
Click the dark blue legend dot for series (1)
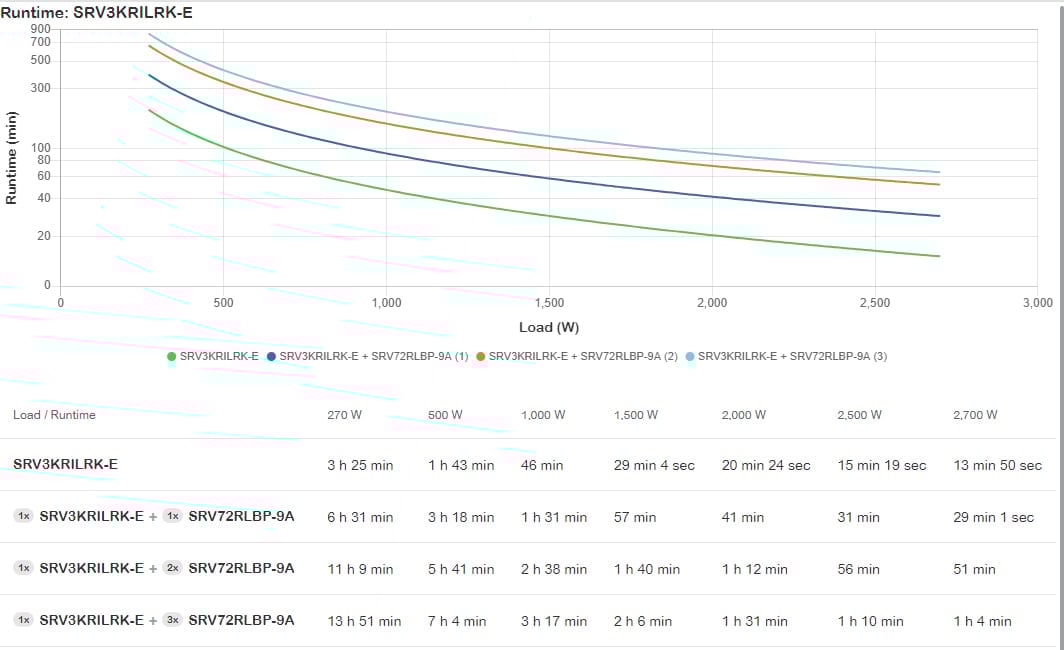coord(272,356)
